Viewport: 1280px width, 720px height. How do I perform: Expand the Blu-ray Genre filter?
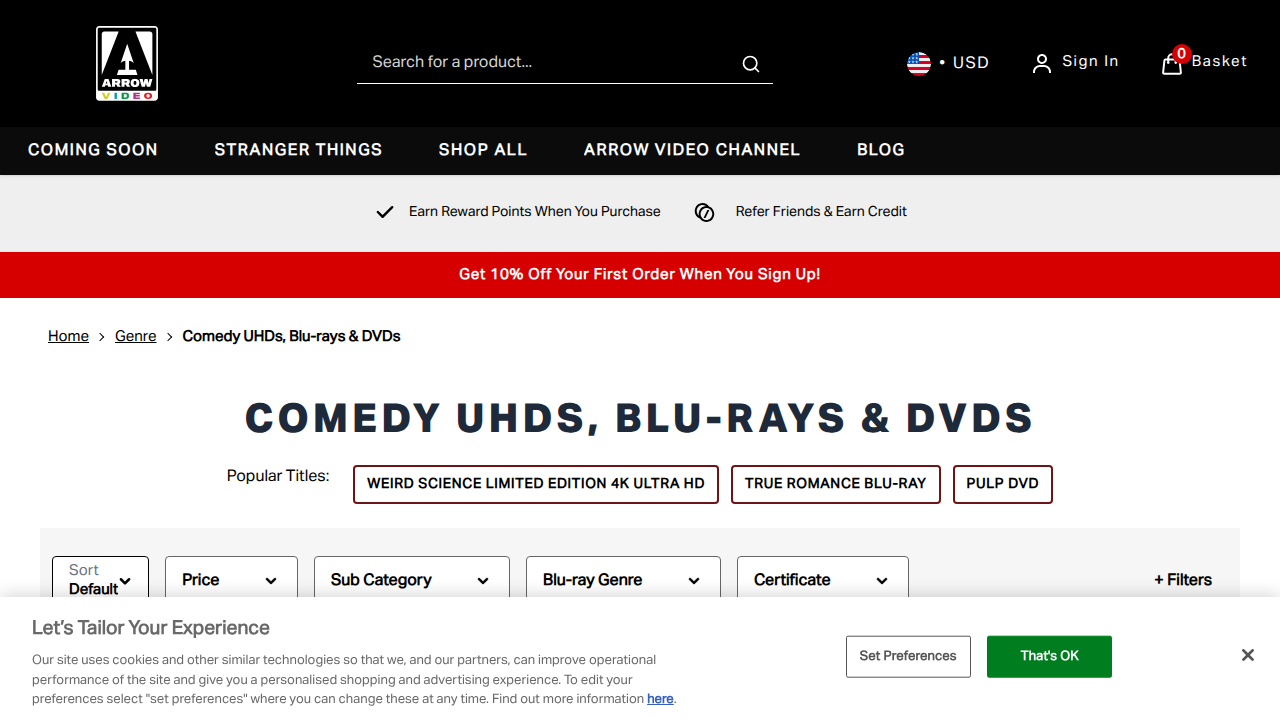623,579
